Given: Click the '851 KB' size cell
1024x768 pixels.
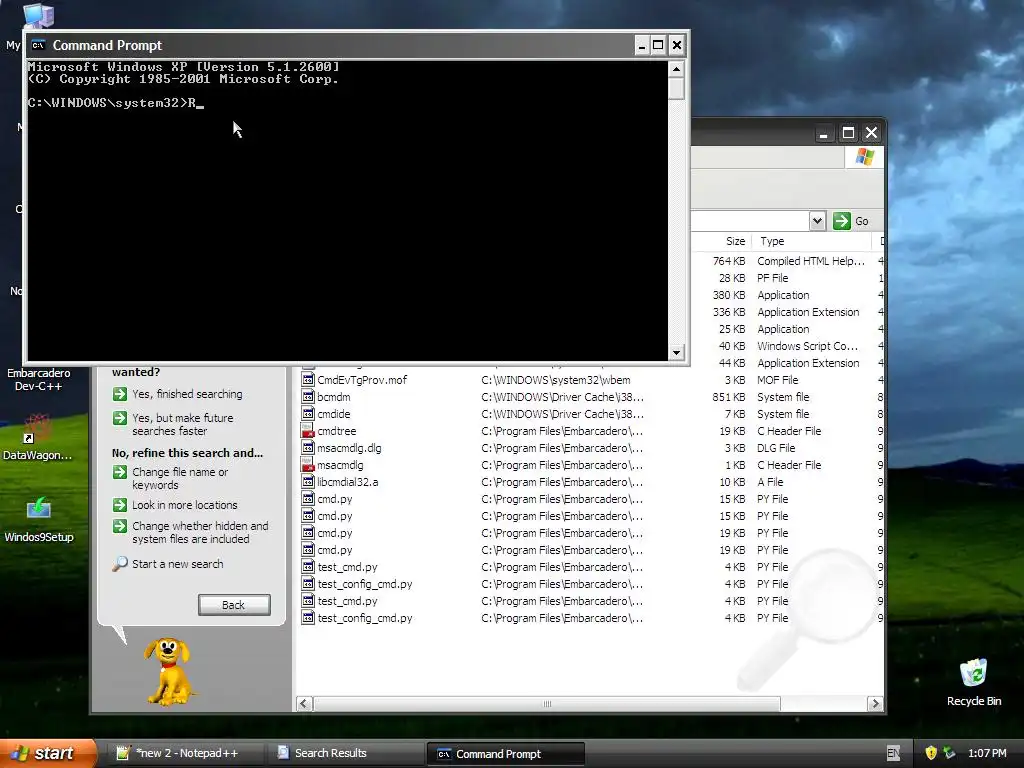Looking at the screenshot, I should coord(729,397).
